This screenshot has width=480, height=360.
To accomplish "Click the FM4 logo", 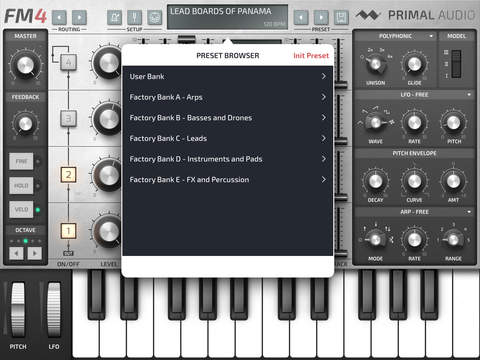I will pyautogui.click(x=25, y=16).
